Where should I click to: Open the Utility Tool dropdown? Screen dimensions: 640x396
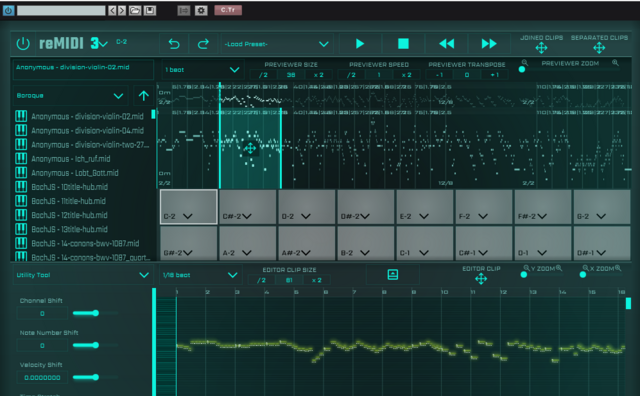[x=82, y=275]
